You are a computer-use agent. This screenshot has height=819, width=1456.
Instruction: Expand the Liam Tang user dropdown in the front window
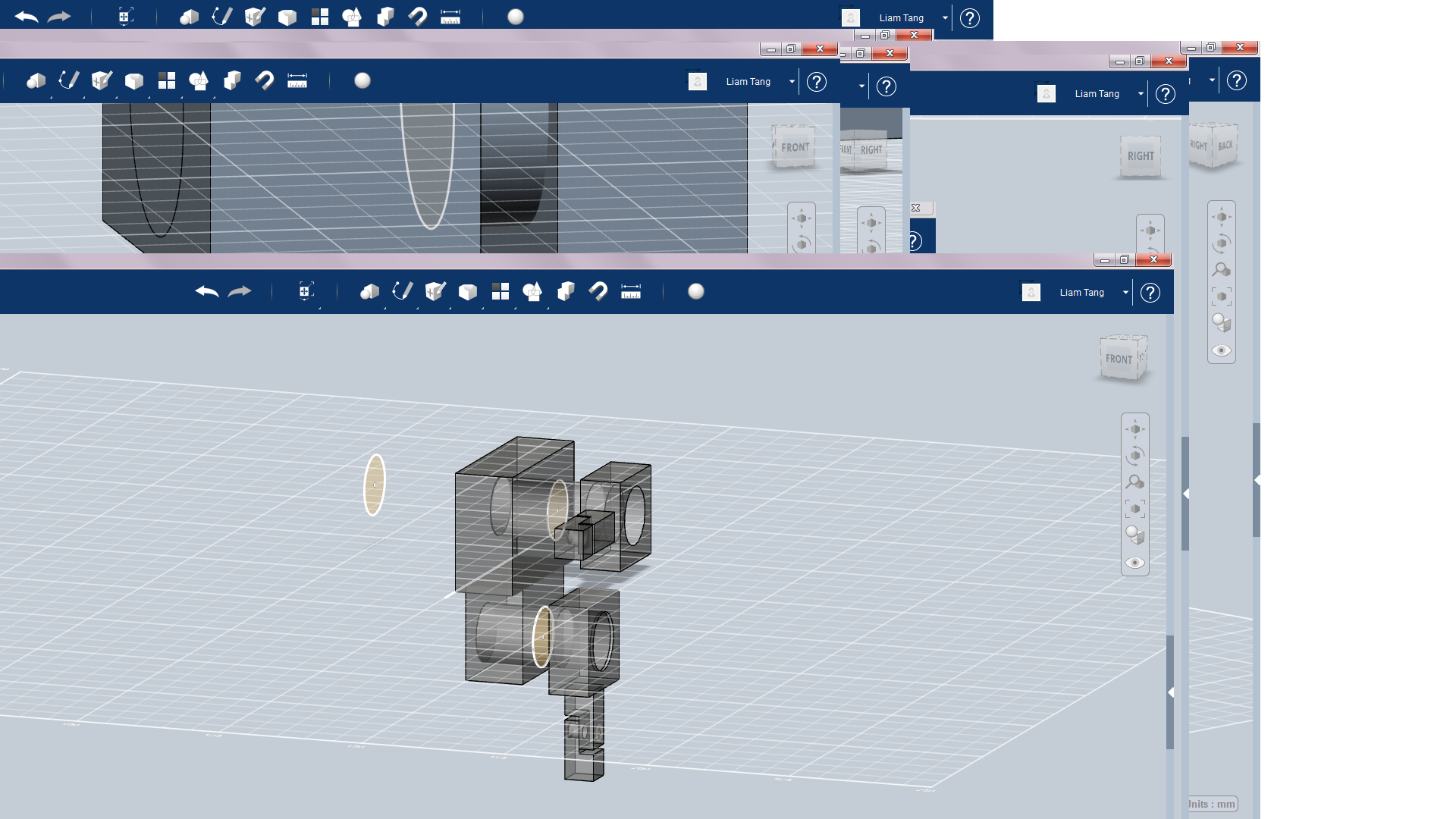pyautogui.click(x=1125, y=293)
